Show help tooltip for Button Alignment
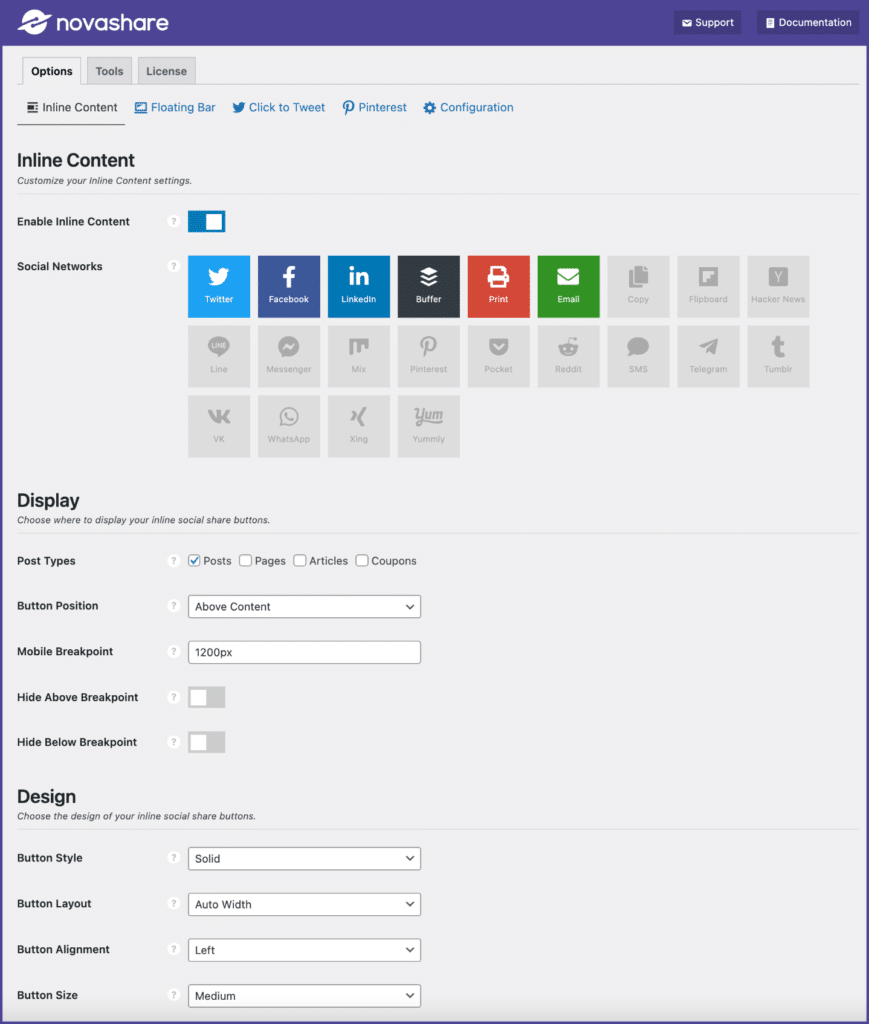This screenshot has height=1024, width=869. (x=173, y=950)
